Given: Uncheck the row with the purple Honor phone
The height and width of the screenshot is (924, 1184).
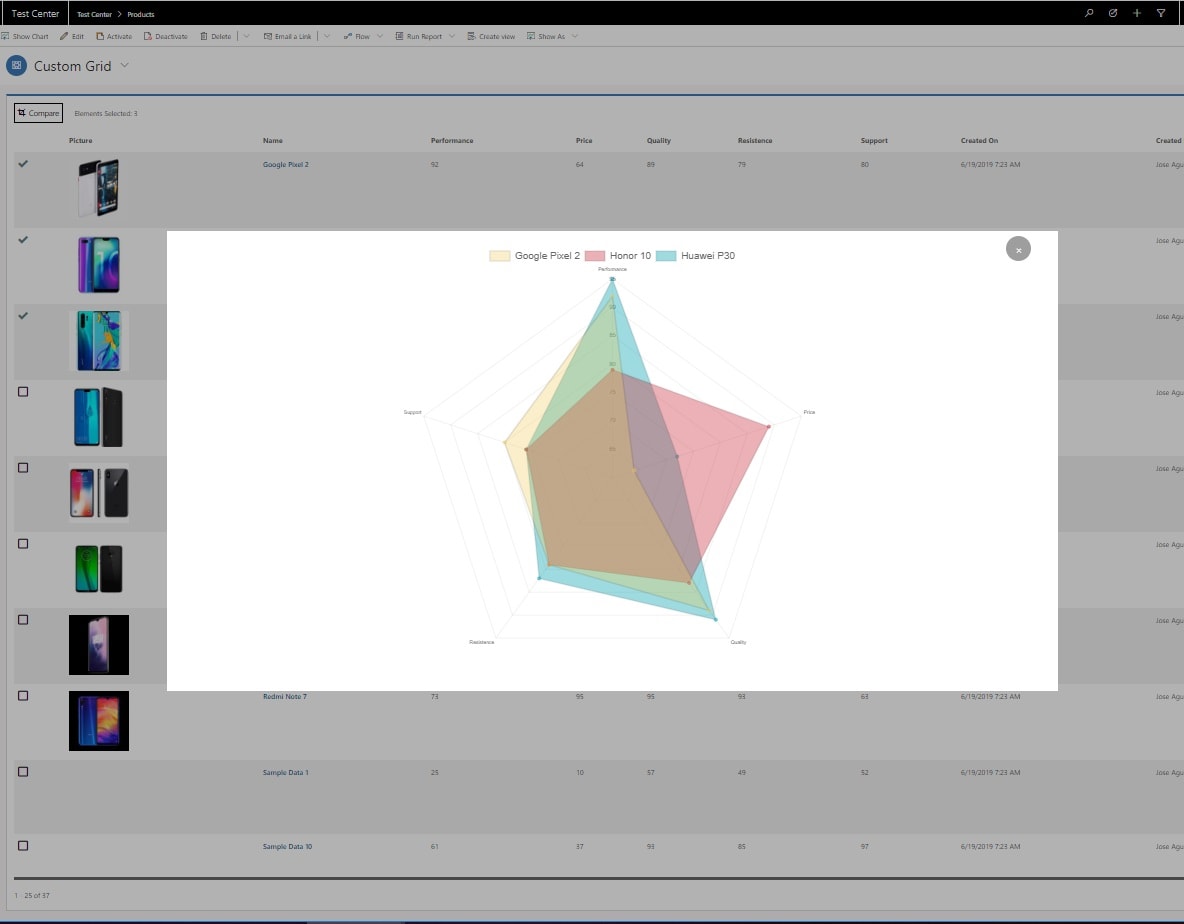Looking at the screenshot, I should tap(23, 240).
